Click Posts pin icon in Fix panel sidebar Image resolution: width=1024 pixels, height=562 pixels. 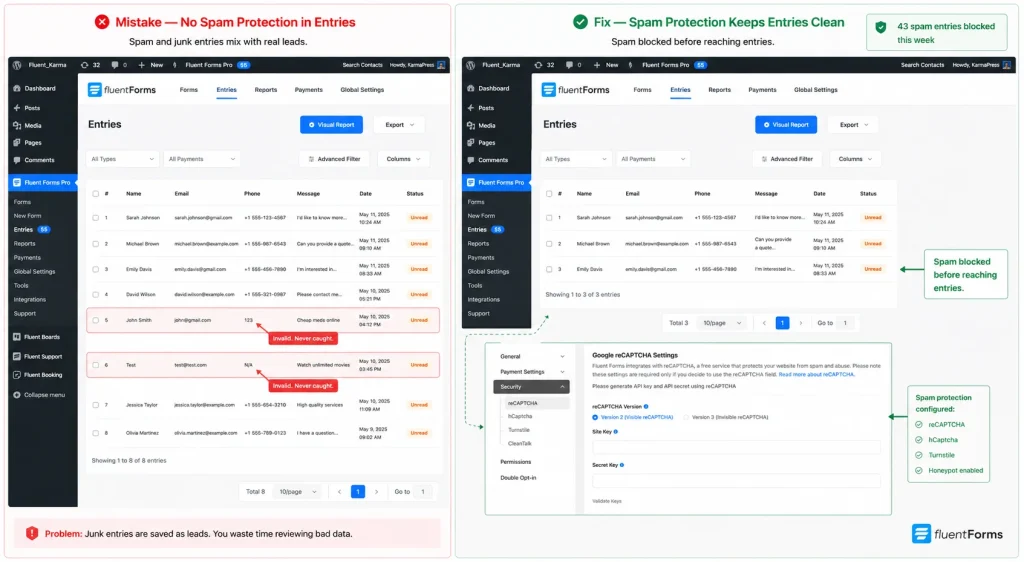coord(471,108)
